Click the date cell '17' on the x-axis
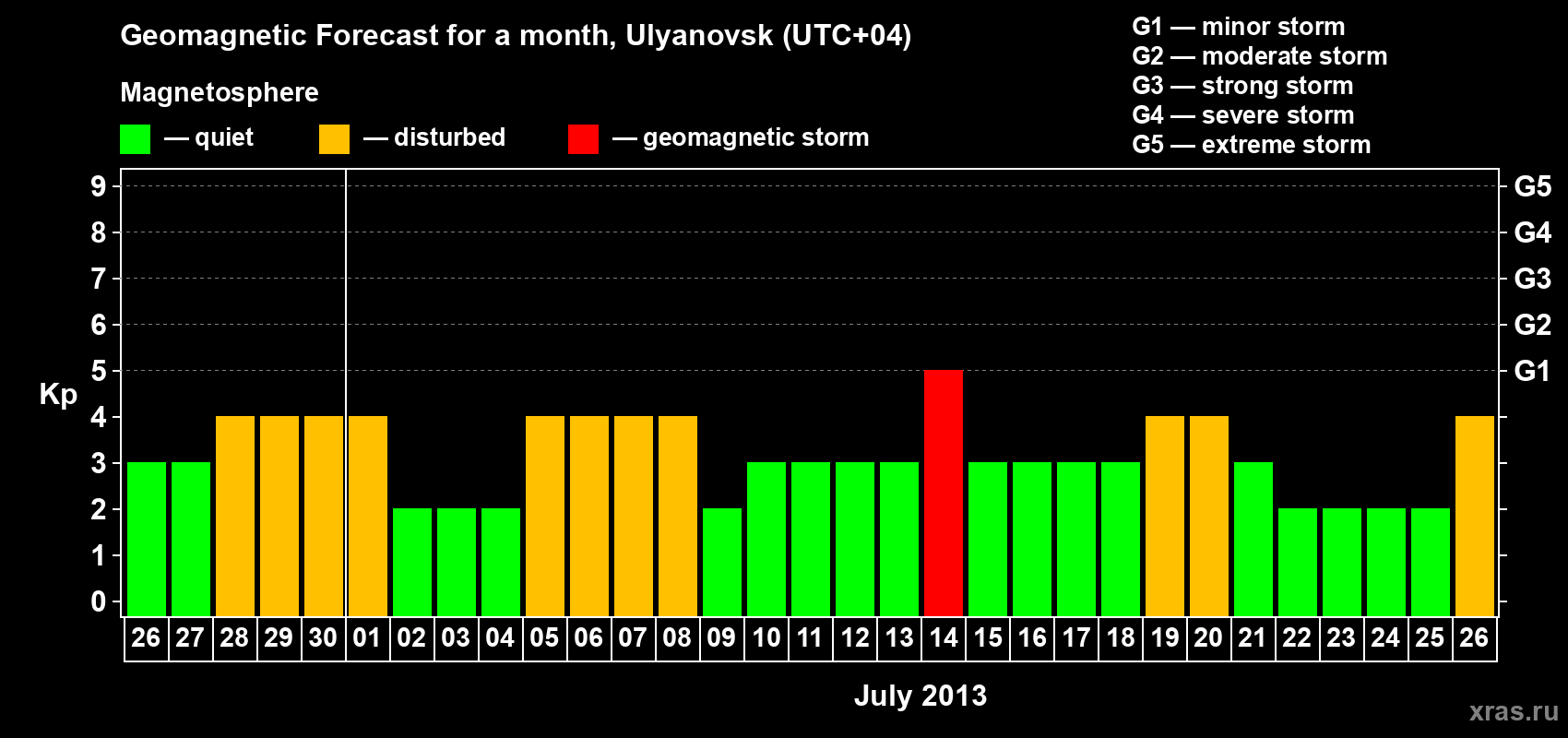 point(1076,638)
